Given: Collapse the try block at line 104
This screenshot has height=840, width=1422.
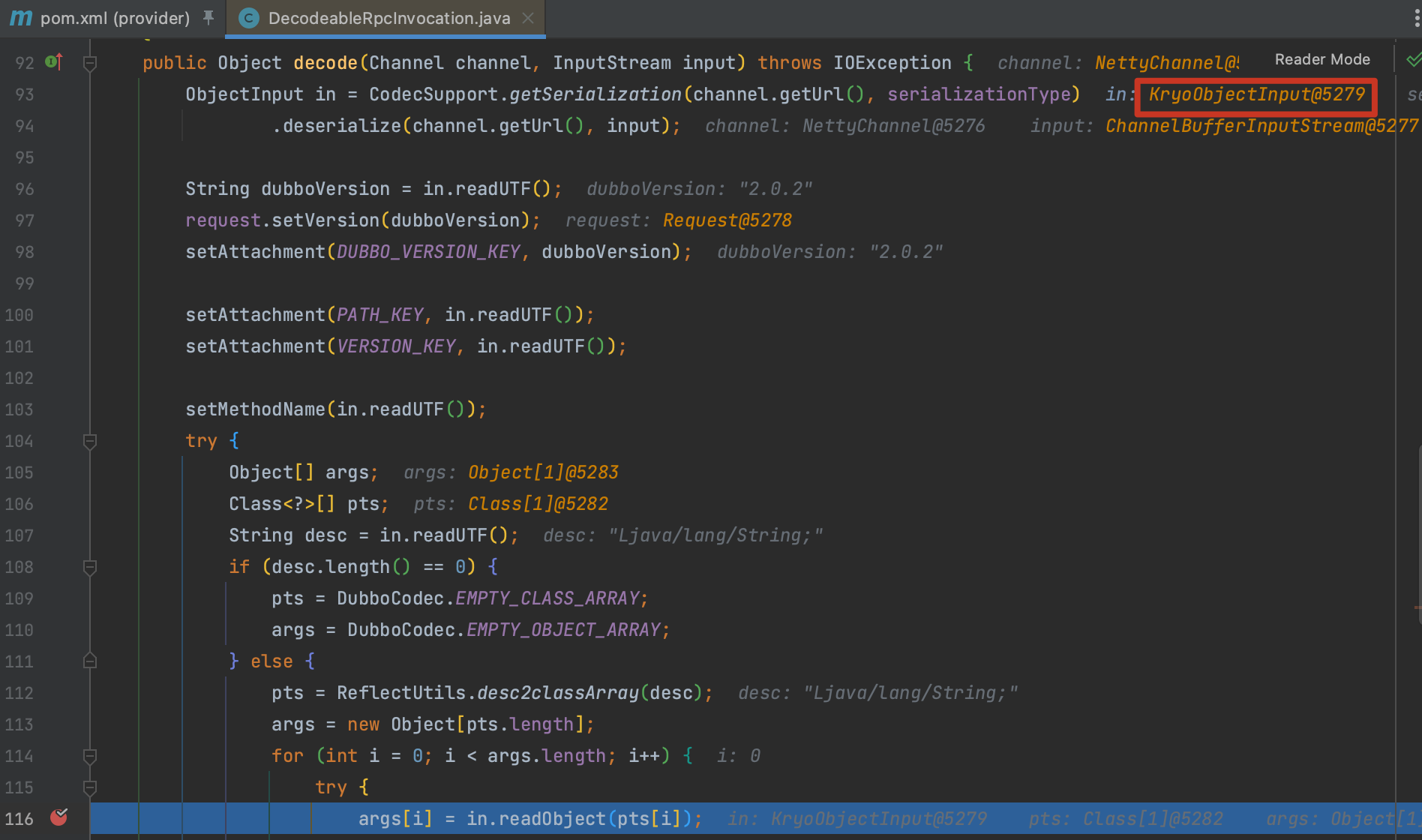Looking at the screenshot, I should (90, 441).
